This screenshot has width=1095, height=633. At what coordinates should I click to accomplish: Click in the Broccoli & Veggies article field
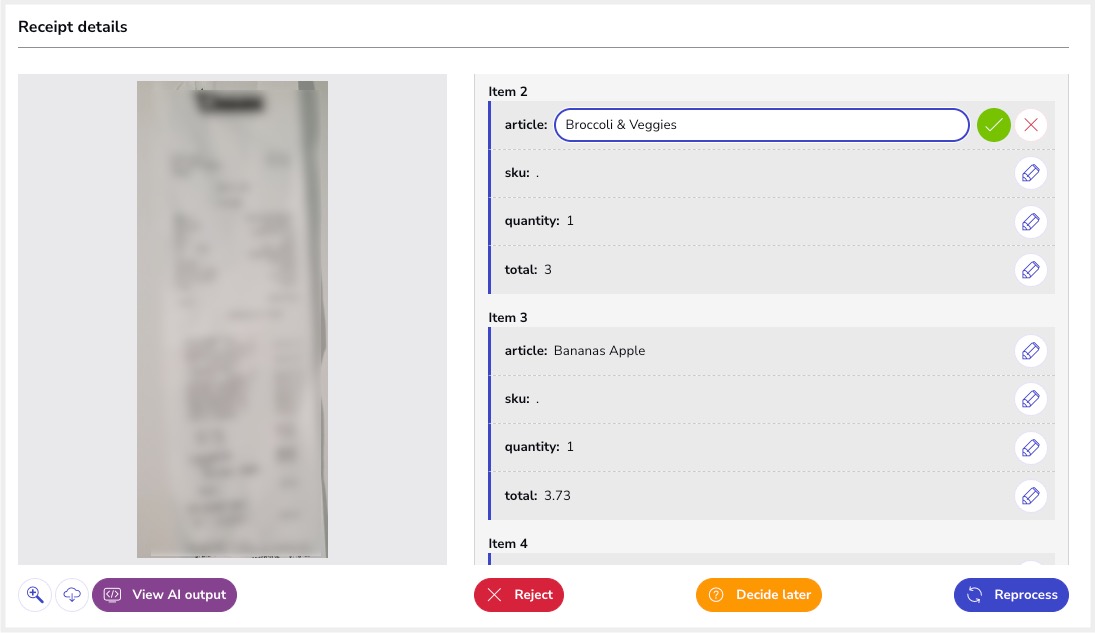(x=760, y=125)
